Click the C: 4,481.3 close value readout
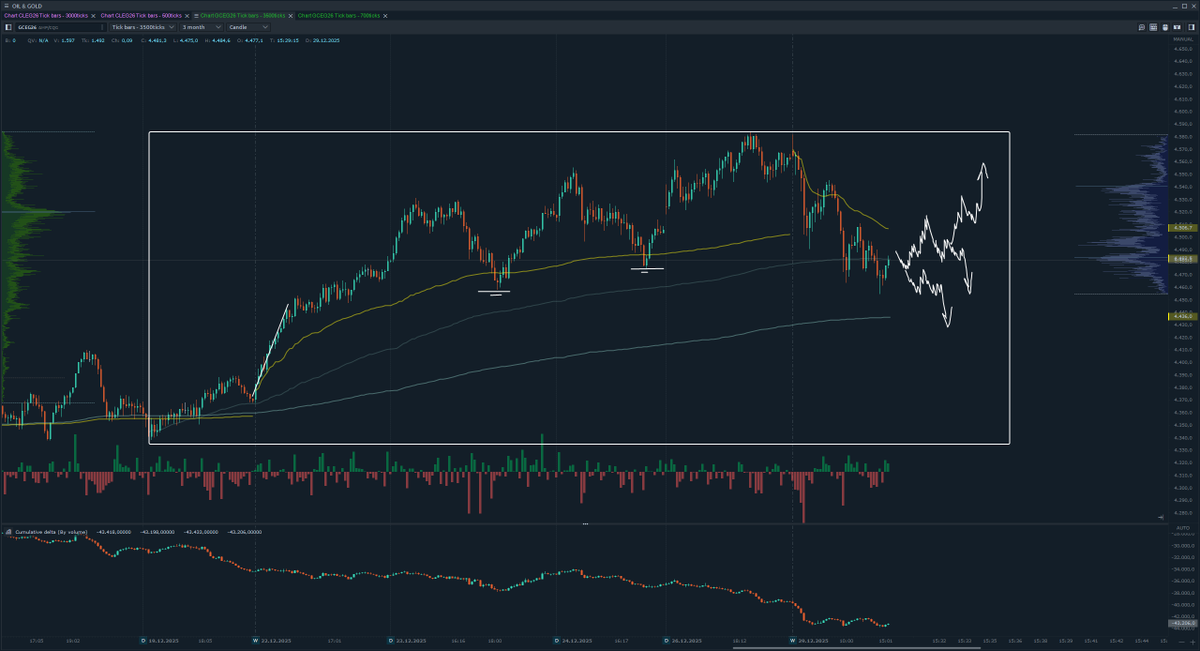This screenshot has height=651, width=1200. coord(154,40)
